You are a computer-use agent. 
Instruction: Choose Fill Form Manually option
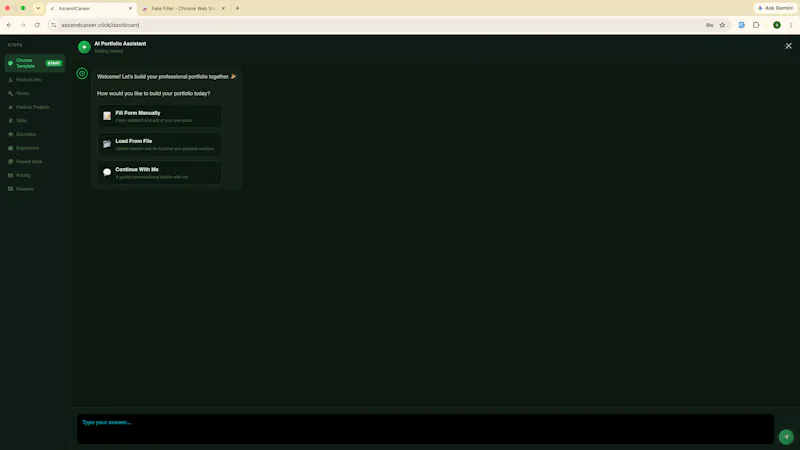(x=160, y=116)
